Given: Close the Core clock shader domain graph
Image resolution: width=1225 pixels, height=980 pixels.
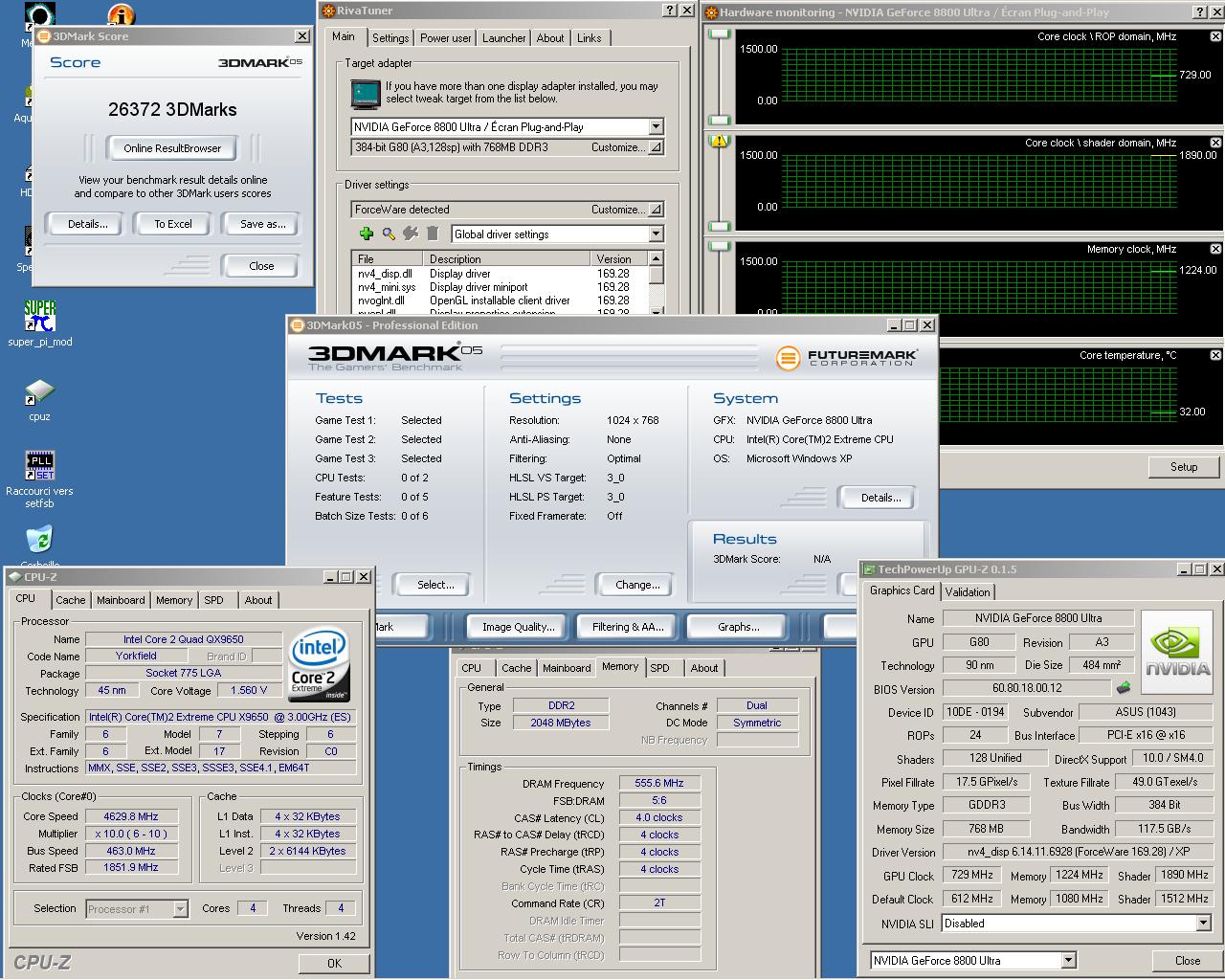Looking at the screenshot, I should pos(1215,143).
